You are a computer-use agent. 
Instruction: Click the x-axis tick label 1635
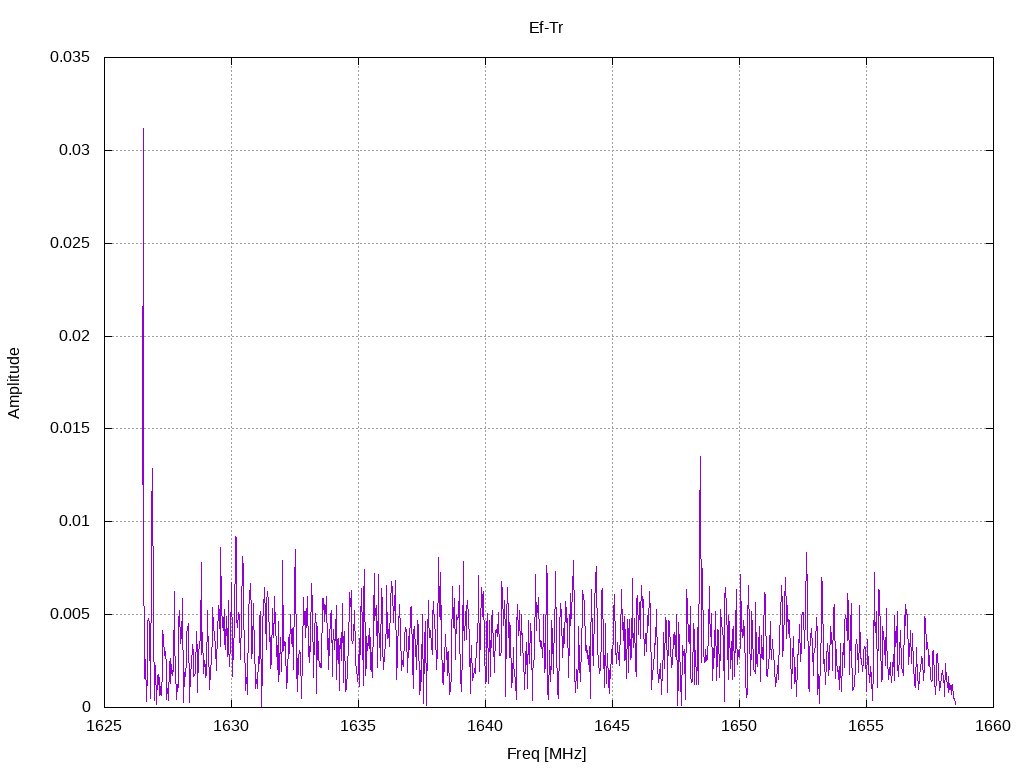[359, 726]
